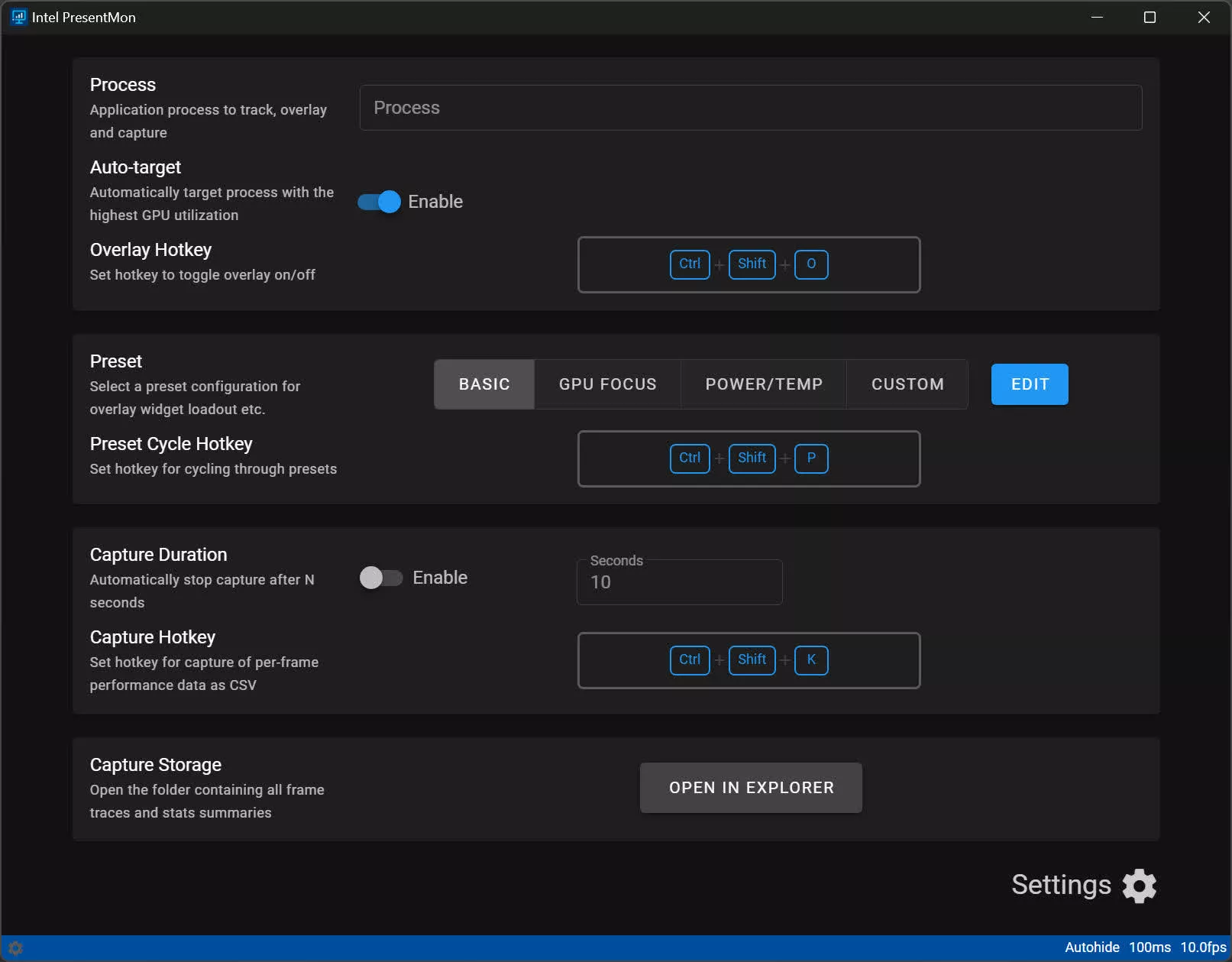Viewport: 1232px width, 962px height.
Task: Click the Seconds capture duration field
Action: (679, 582)
